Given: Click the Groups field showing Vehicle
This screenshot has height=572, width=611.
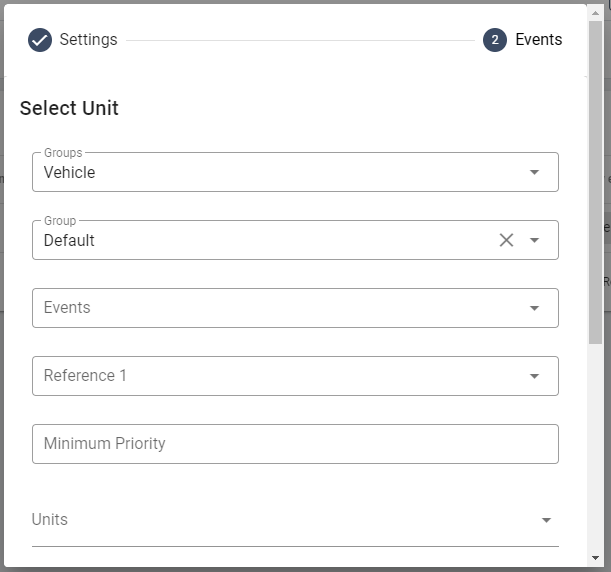Looking at the screenshot, I should [x=280, y=172].
